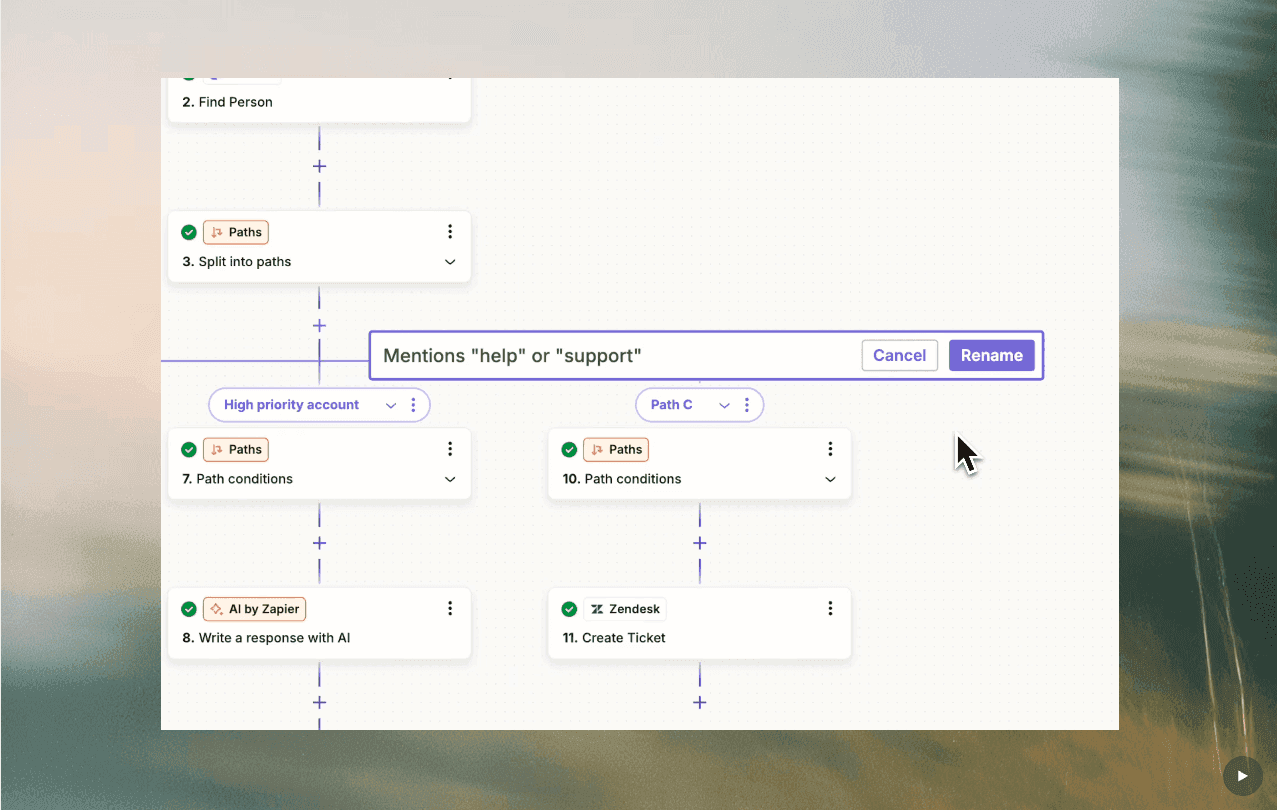
Task: Open the High priority account path dropdown
Action: pyautogui.click(x=391, y=404)
